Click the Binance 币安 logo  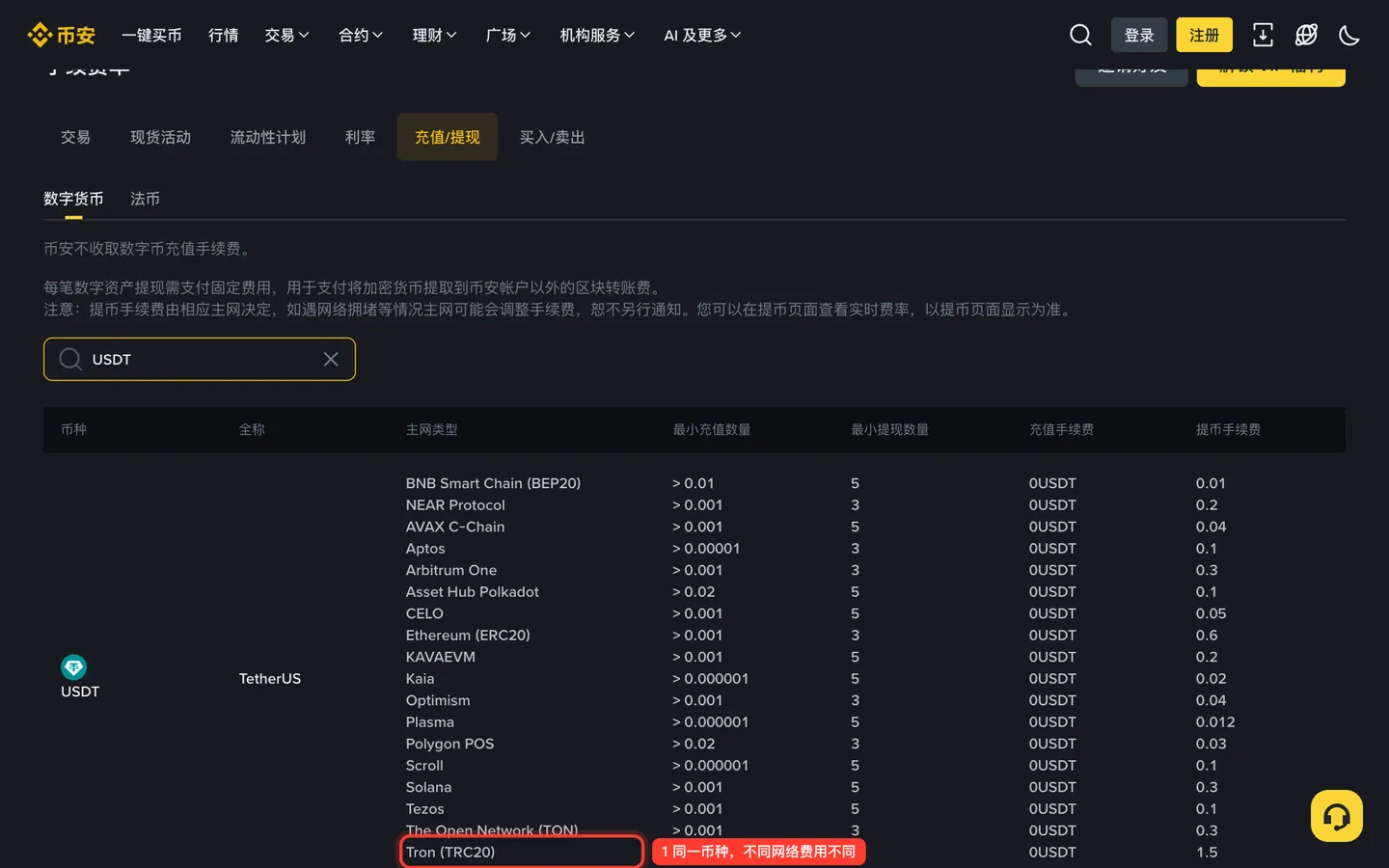62,36
